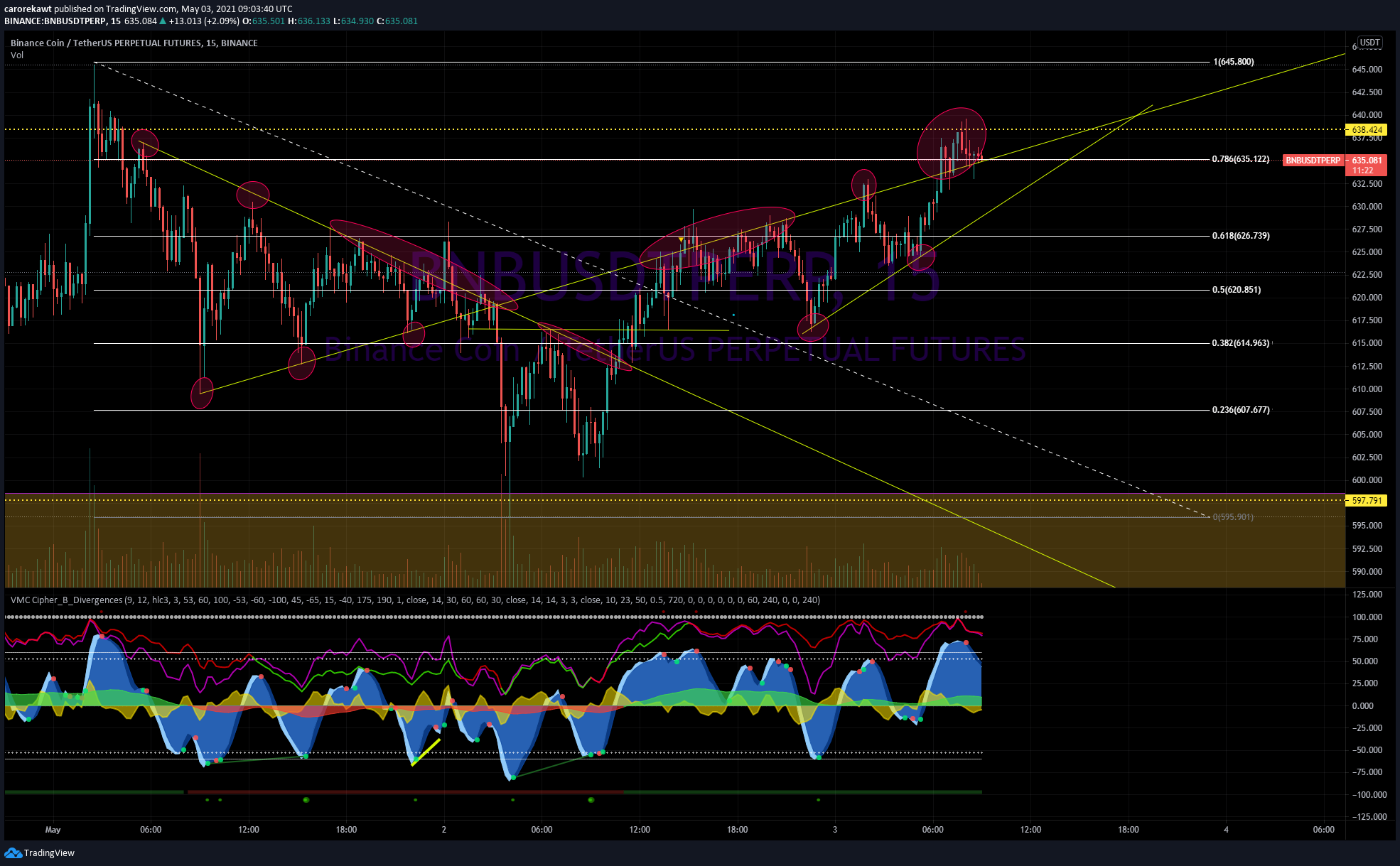Click the carorekawt author name

(x=28, y=9)
